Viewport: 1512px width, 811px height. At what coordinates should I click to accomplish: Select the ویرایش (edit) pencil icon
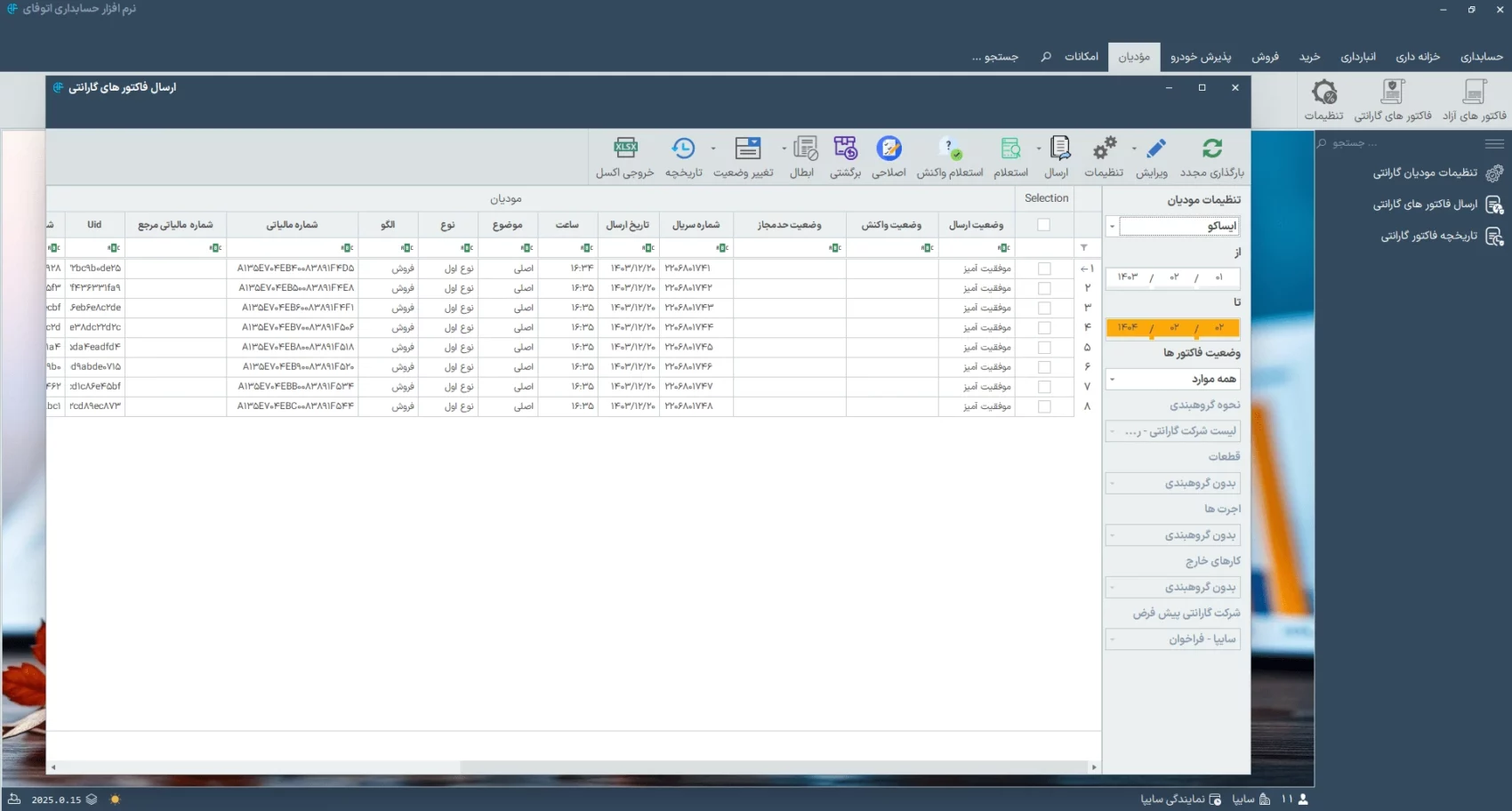click(1155, 149)
